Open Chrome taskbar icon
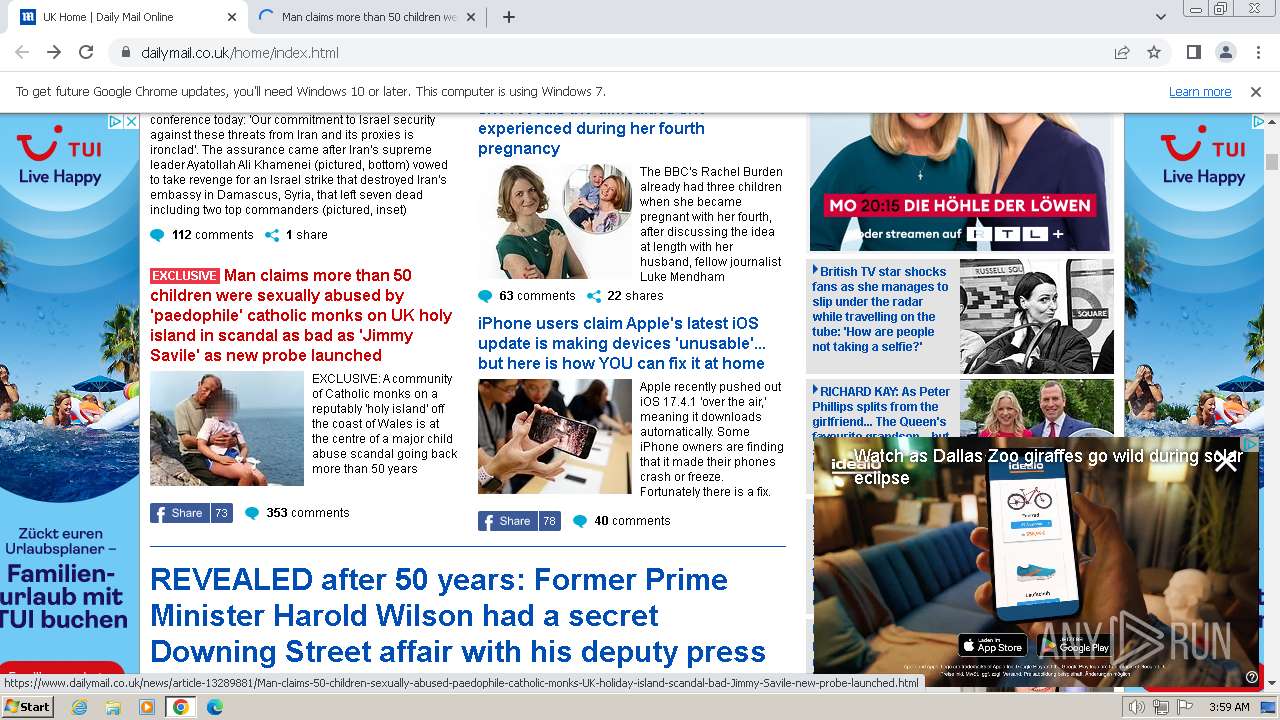 click(x=181, y=707)
